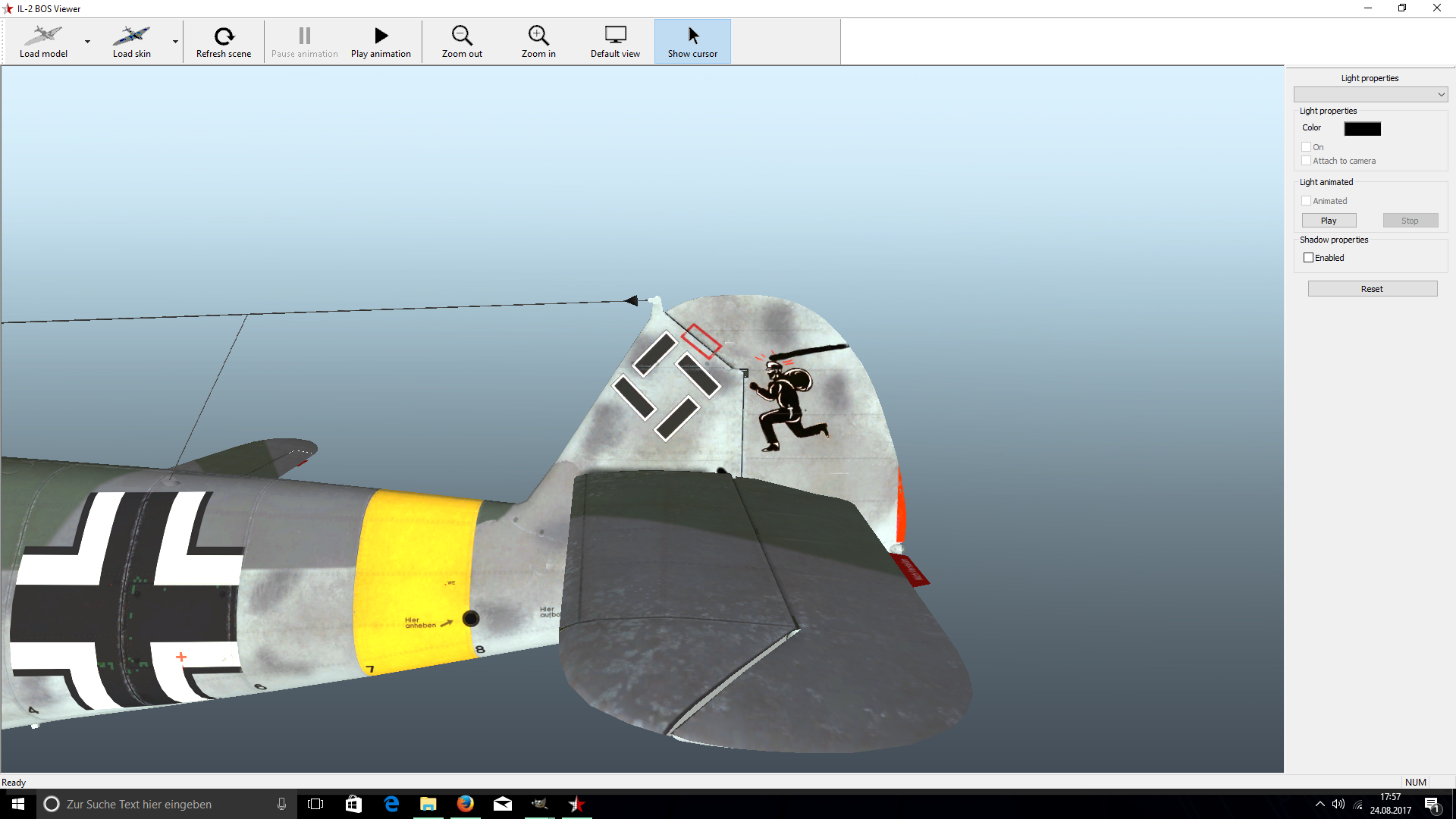Refresh the scene
The width and height of the screenshot is (1456, 819).
[224, 42]
